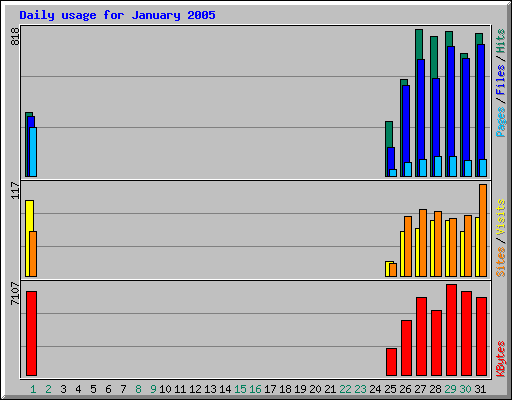Click day label 30 on the axis
The width and height of the screenshot is (512, 400).
[465, 389]
